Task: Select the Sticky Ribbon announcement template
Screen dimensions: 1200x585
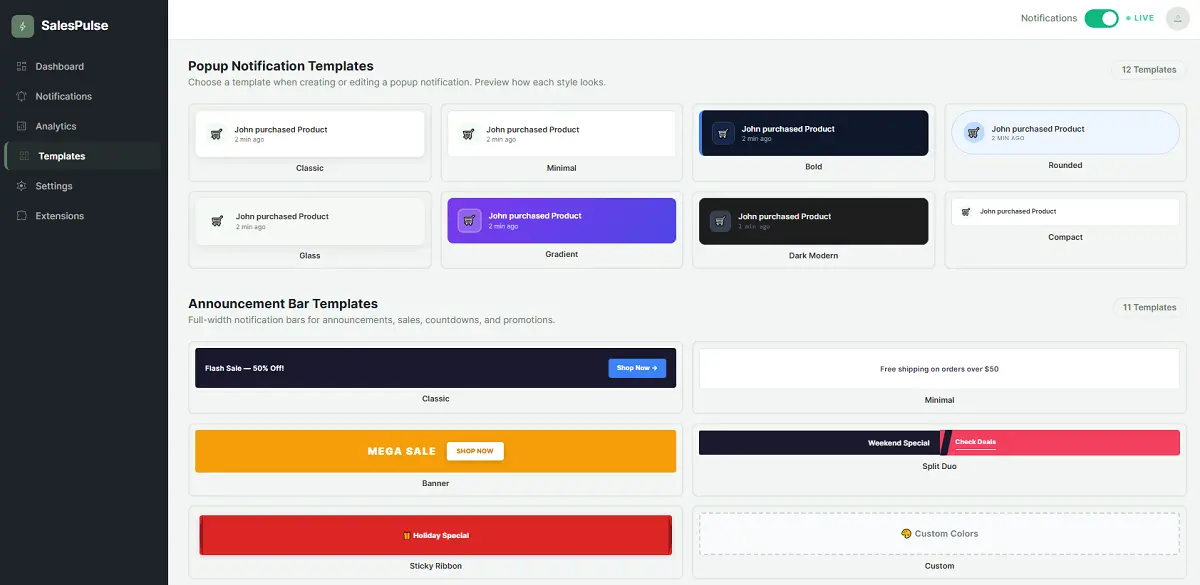Action: [x=435, y=534]
